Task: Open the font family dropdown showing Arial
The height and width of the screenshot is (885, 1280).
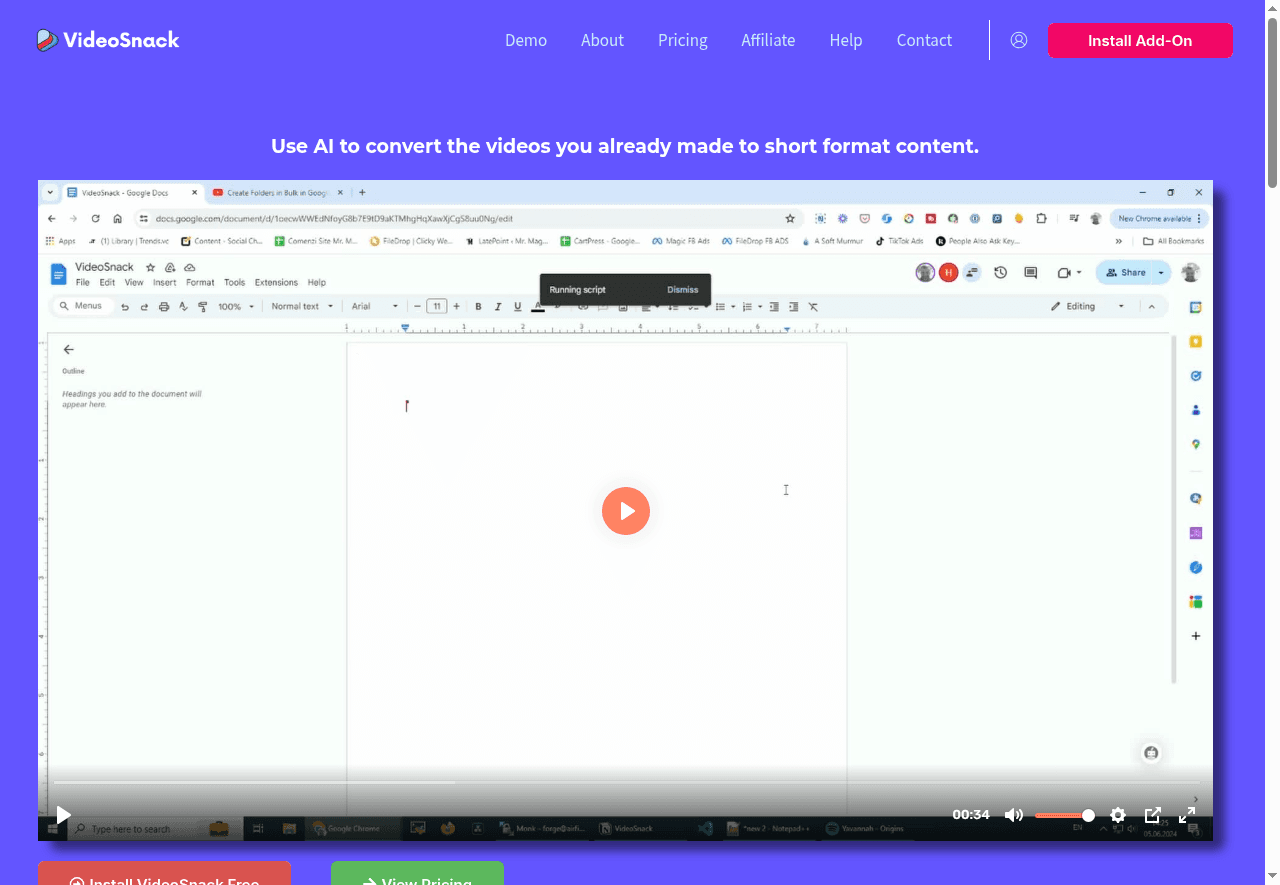Action: pos(372,306)
